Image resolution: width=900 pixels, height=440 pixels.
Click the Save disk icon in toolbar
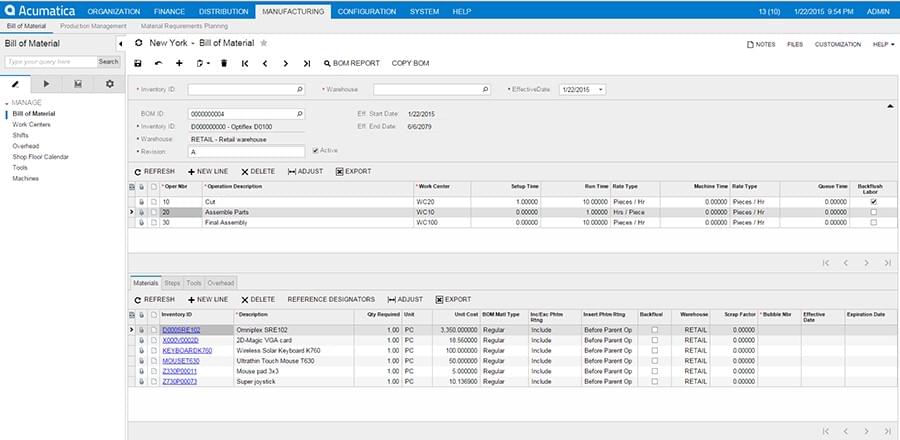click(x=138, y=64)
